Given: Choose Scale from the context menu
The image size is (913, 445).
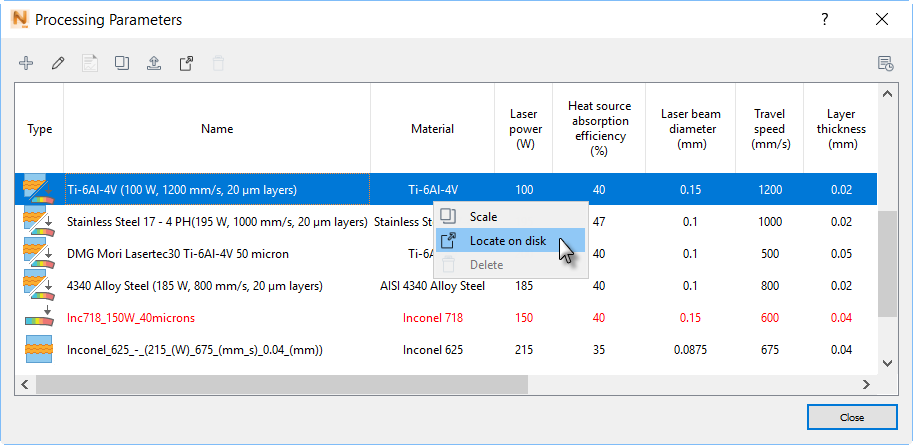Looking at the screenshot, I should (x=483, y=217).
